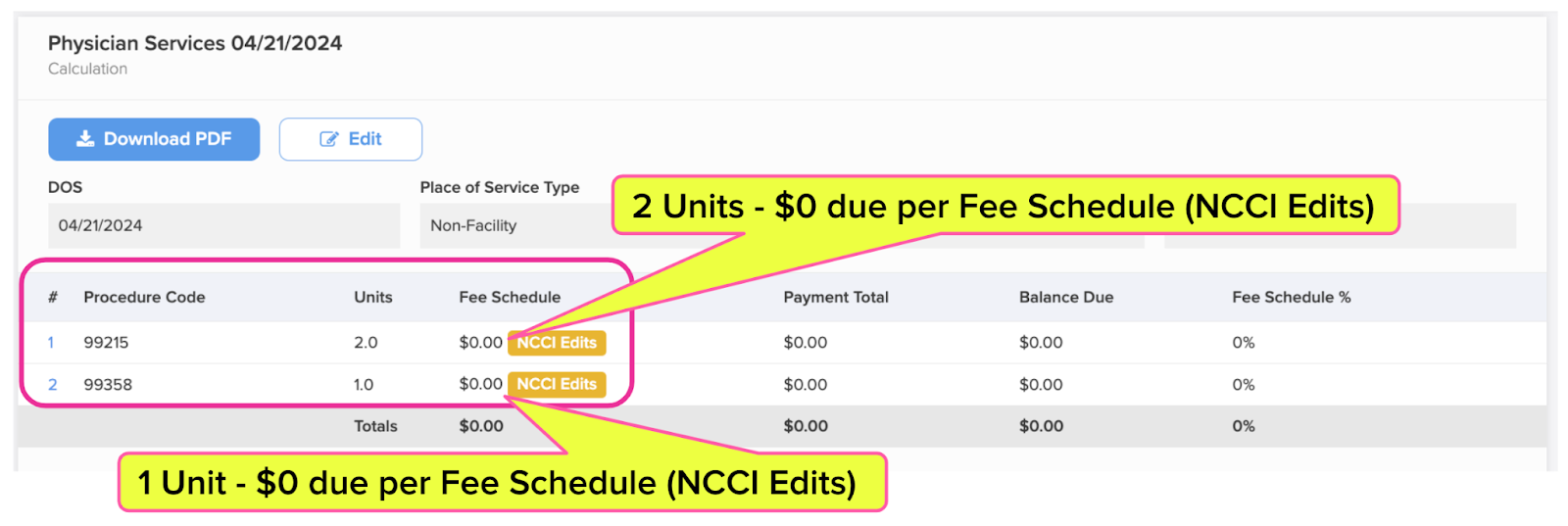This screenshot has width=1568, height=526.
Task: Click the Units column header
Action: click(373, 297)
